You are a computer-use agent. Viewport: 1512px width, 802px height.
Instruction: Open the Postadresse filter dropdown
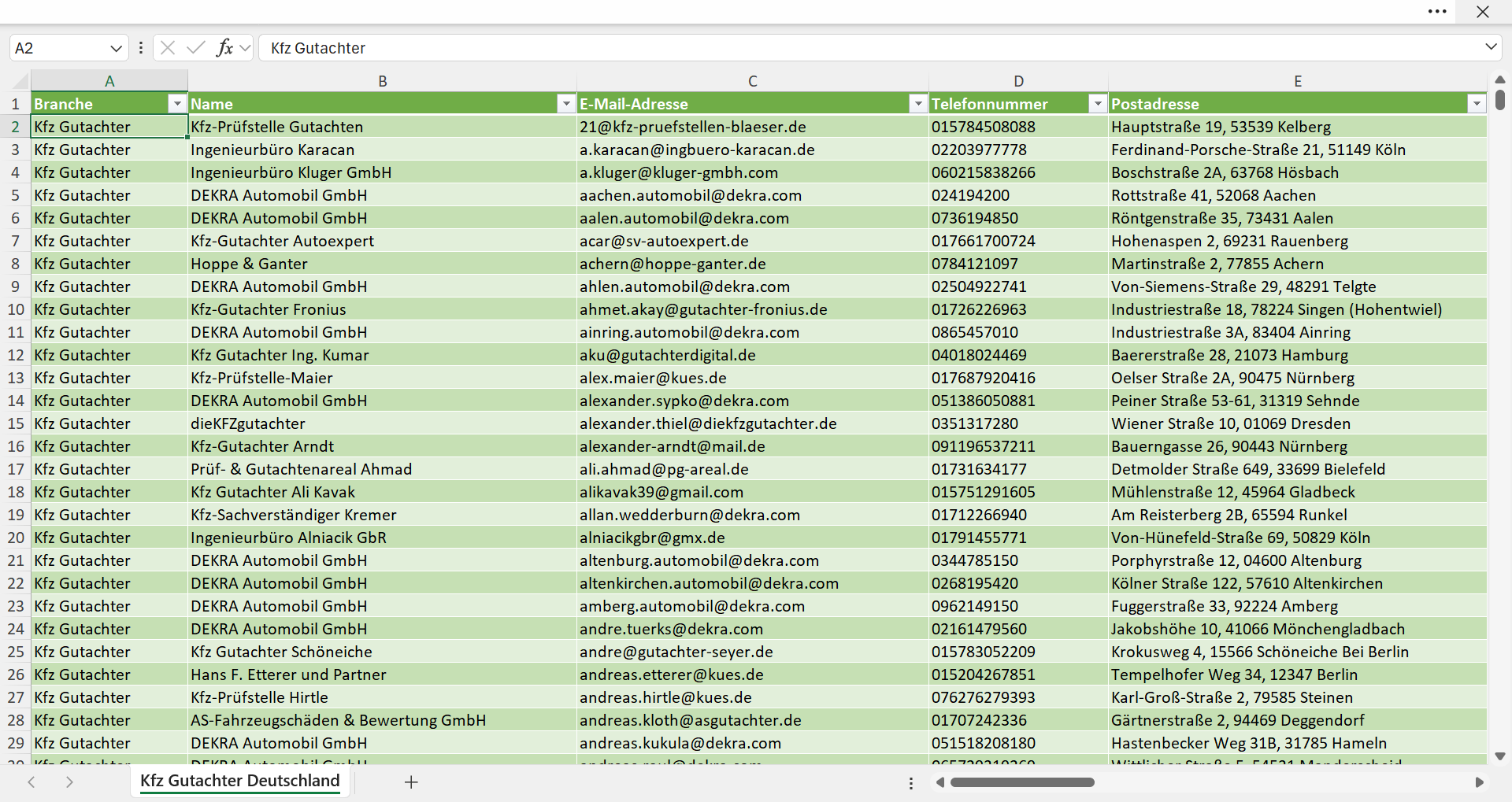[1477, 104]
